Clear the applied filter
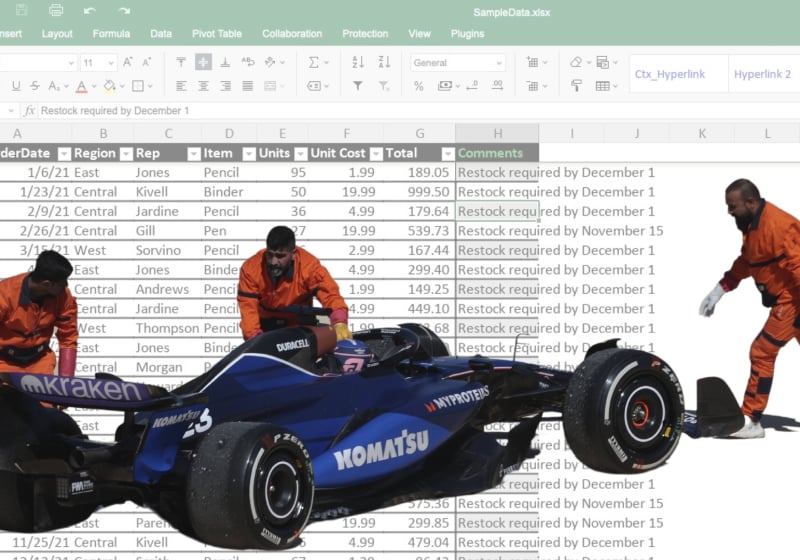 pyautogui.click(x=384, y=86)
